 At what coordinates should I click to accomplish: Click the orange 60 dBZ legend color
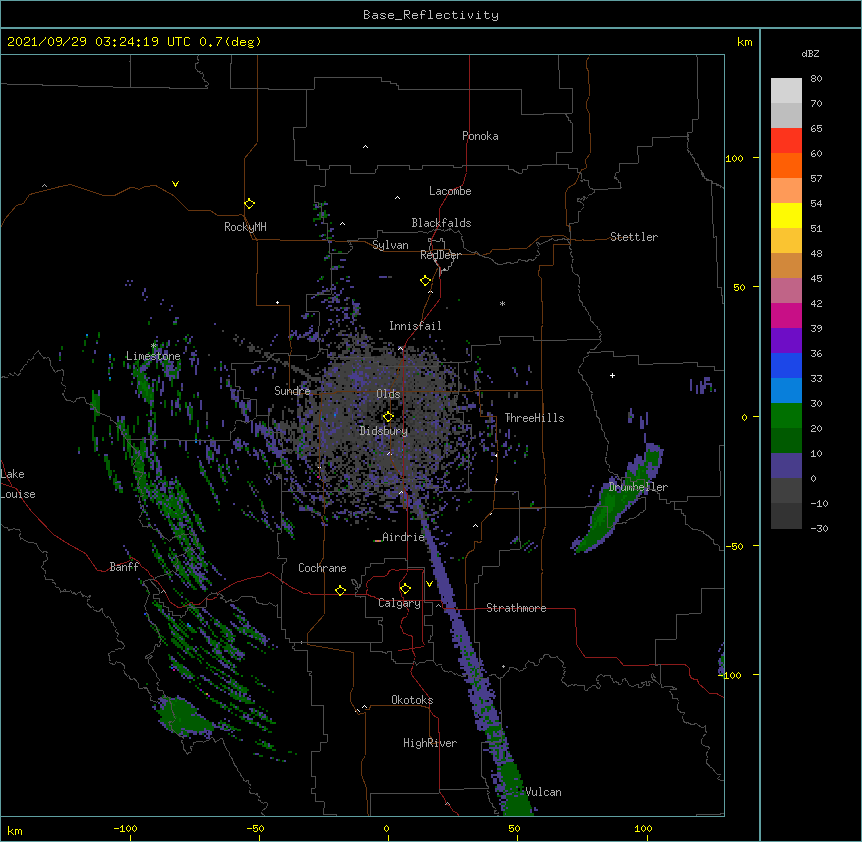point(786,165)
